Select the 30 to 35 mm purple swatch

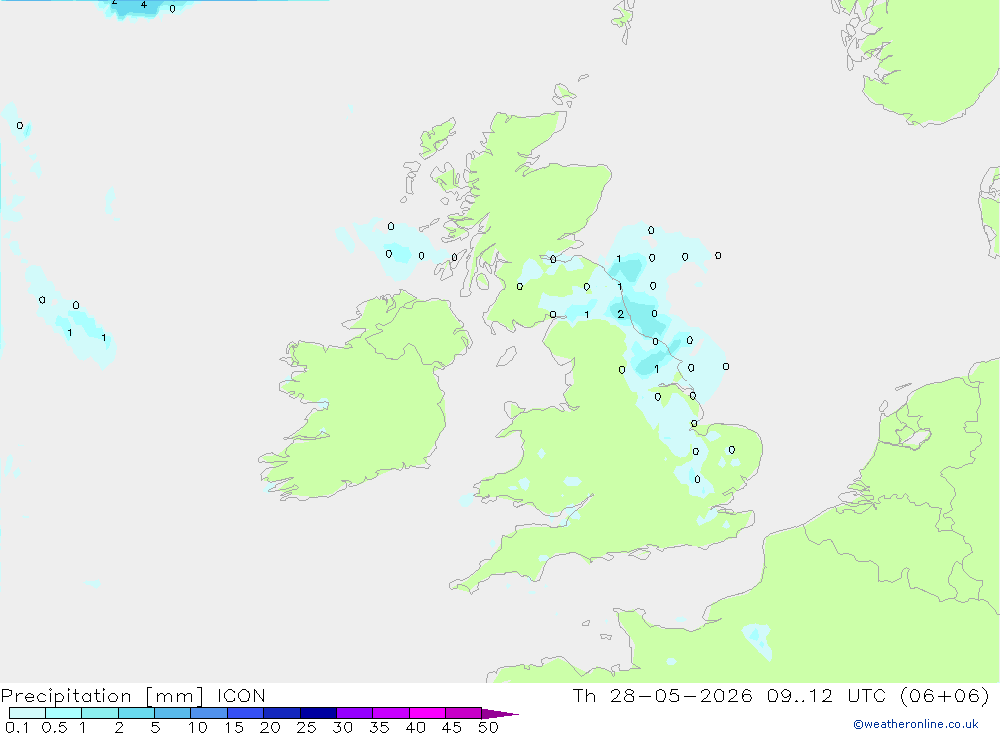pos(355,713)
